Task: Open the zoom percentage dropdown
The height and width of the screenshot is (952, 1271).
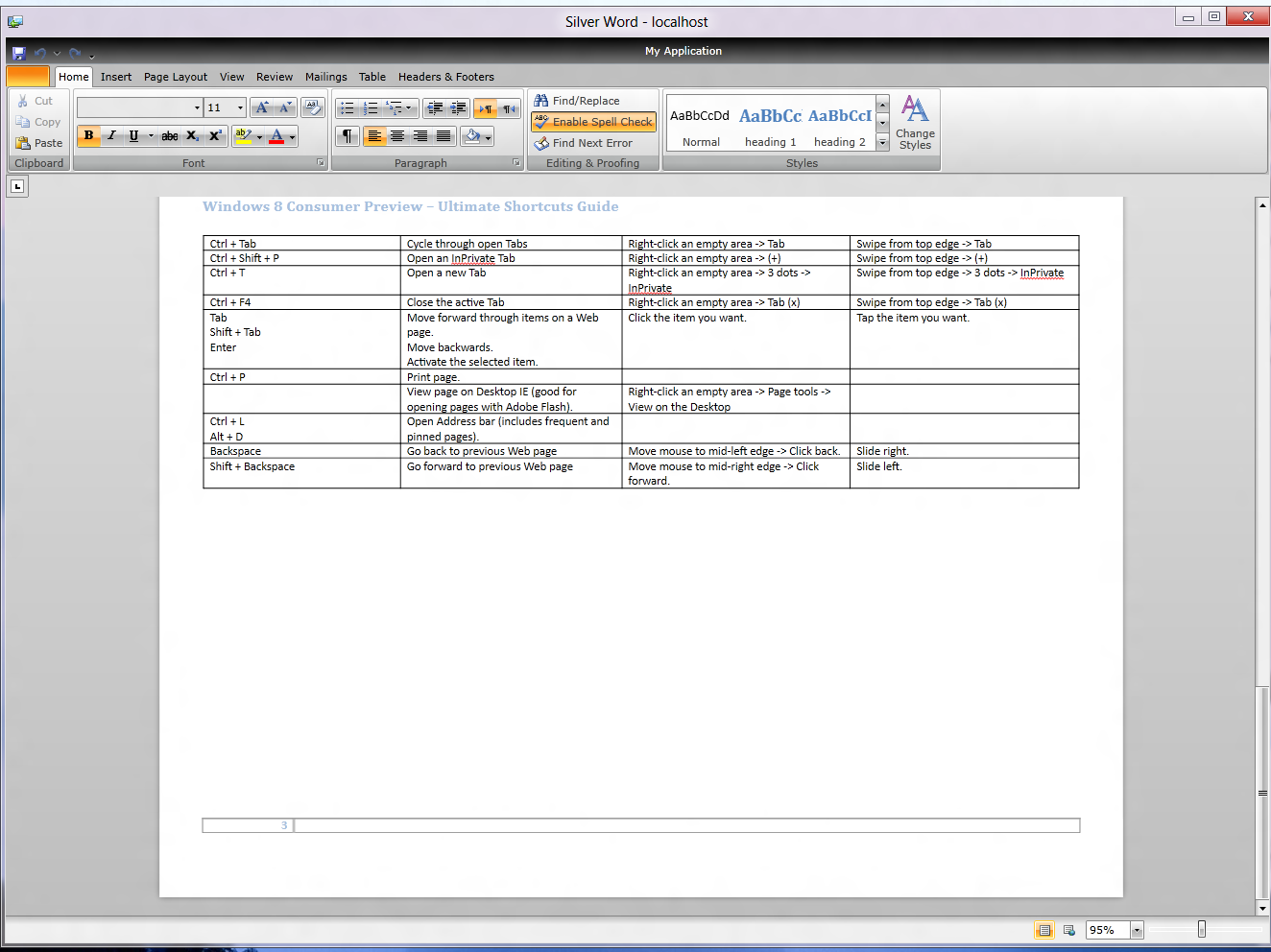Action: [x=1137, y=930]
